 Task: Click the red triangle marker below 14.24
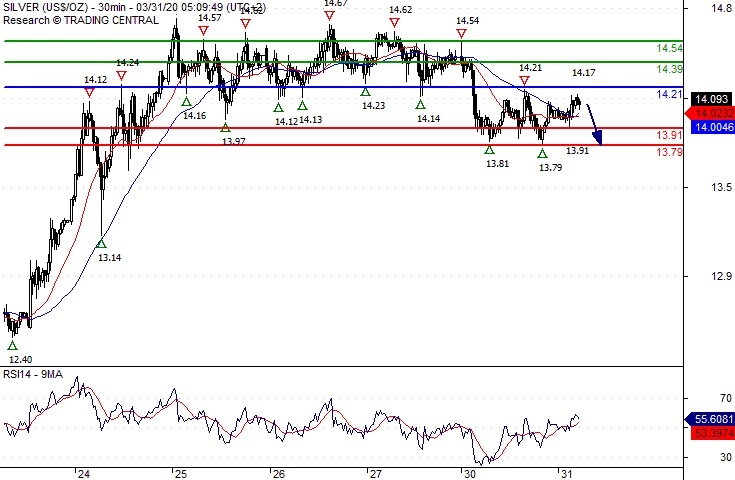pyautogui.click(x=122, y=75)
